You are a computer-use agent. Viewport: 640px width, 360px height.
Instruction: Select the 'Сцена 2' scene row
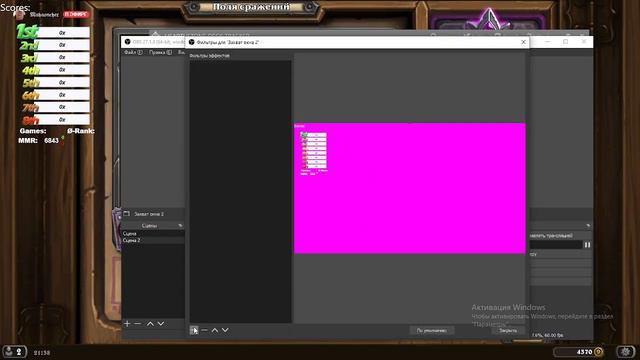click(153, 240)
